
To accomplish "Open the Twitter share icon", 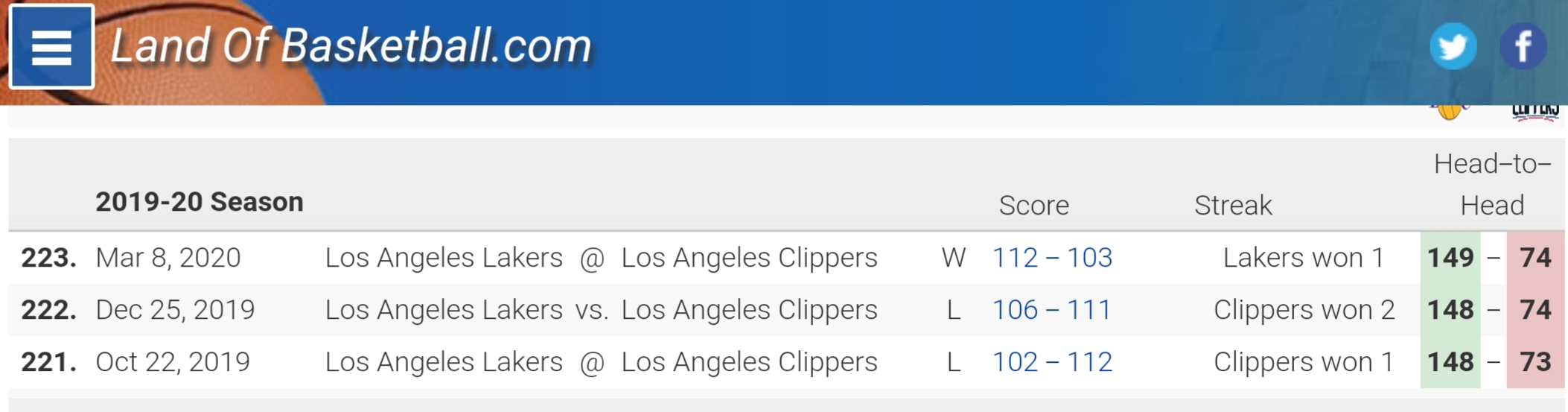I will pos(1453,46).
